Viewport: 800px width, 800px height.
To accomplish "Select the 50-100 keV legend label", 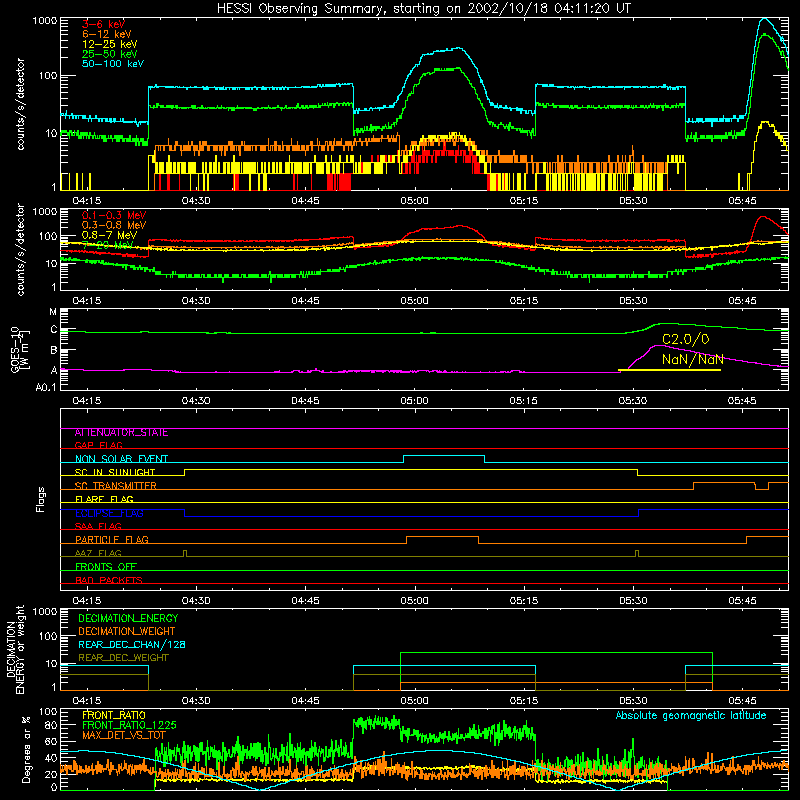I will click(113, 64).
